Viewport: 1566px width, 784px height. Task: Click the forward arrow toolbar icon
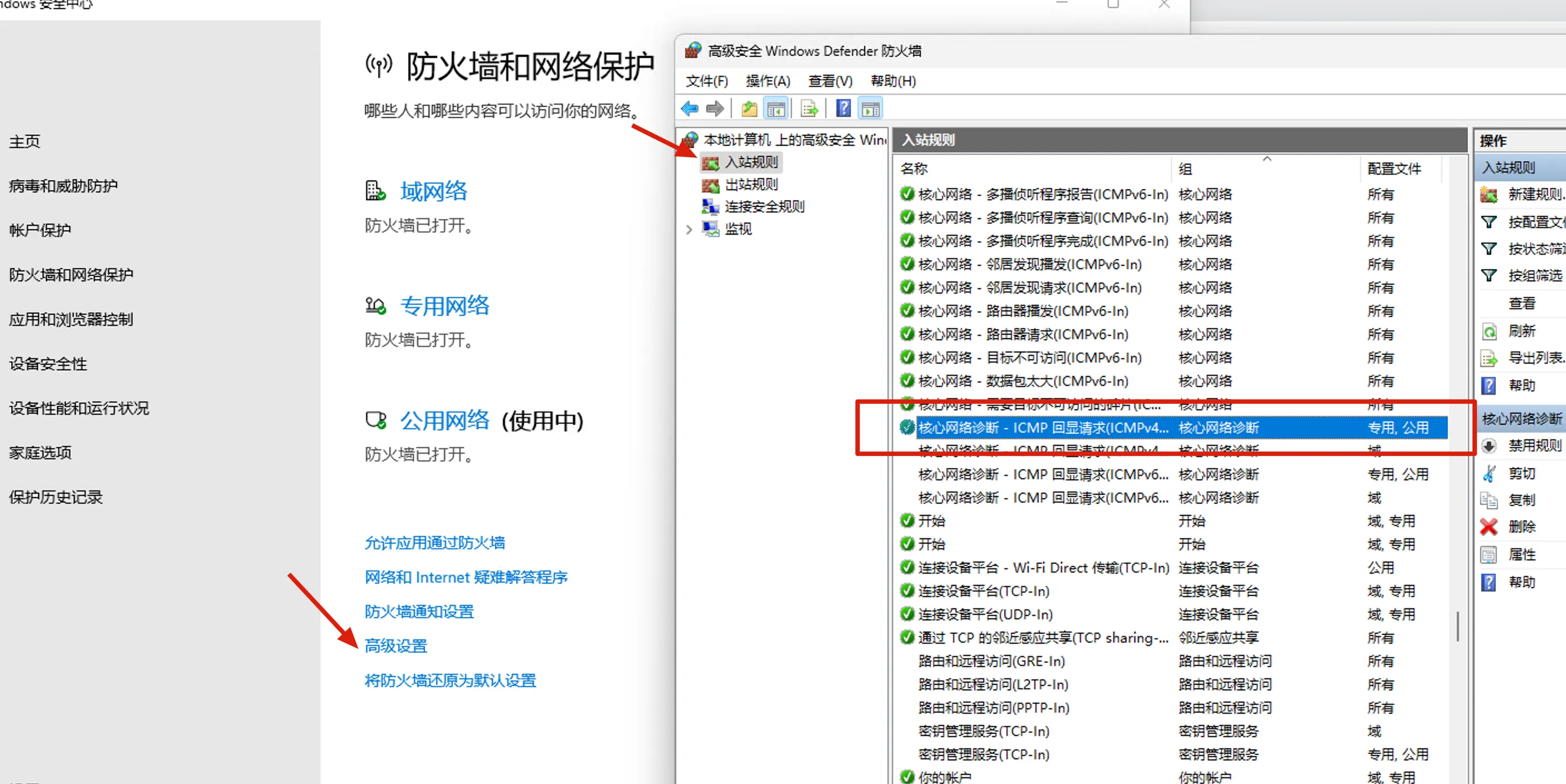coord(715,109)
